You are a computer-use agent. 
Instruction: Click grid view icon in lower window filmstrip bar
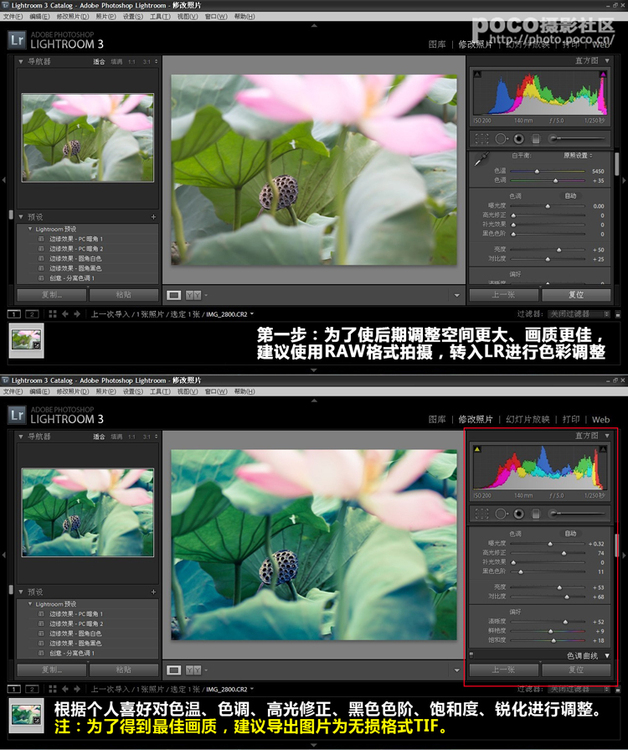point(53,689)
